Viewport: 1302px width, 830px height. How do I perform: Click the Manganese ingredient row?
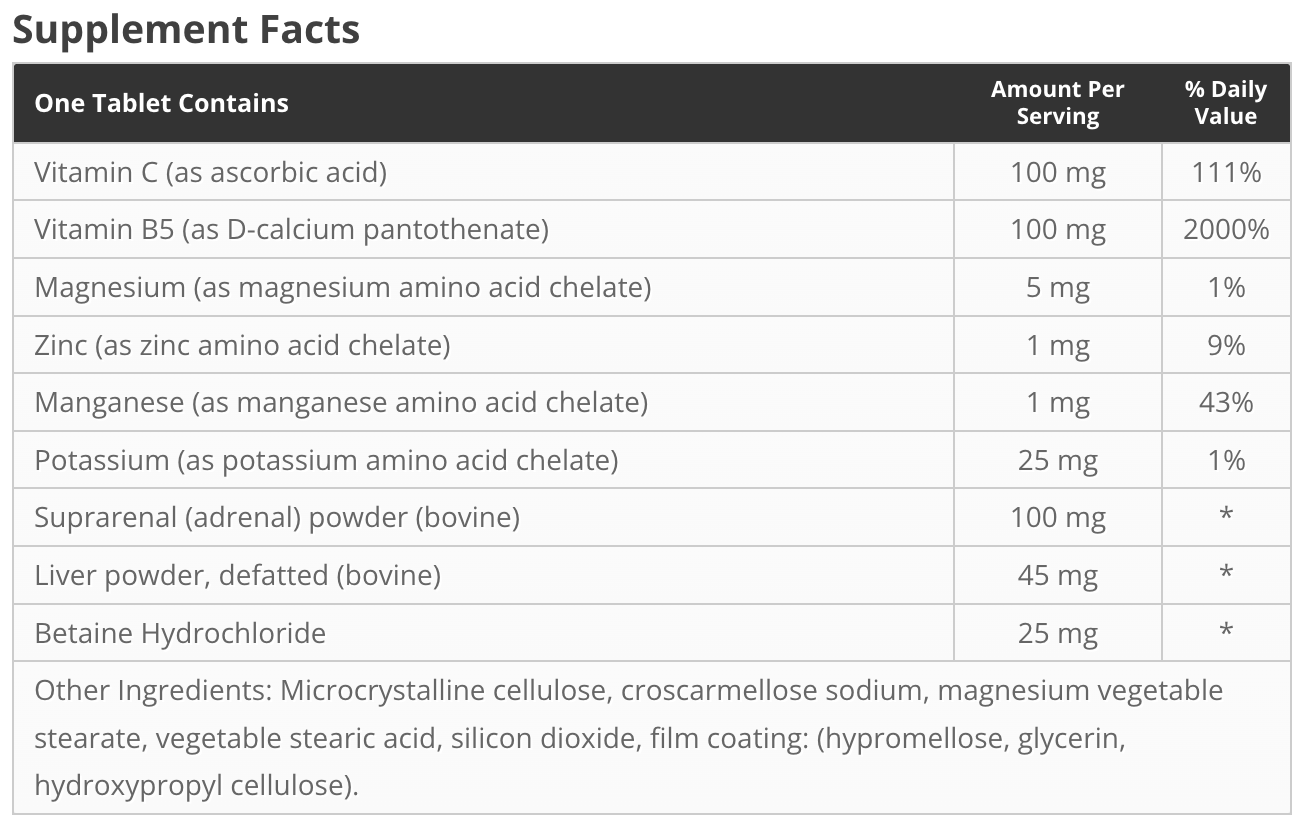click(341, 402)
